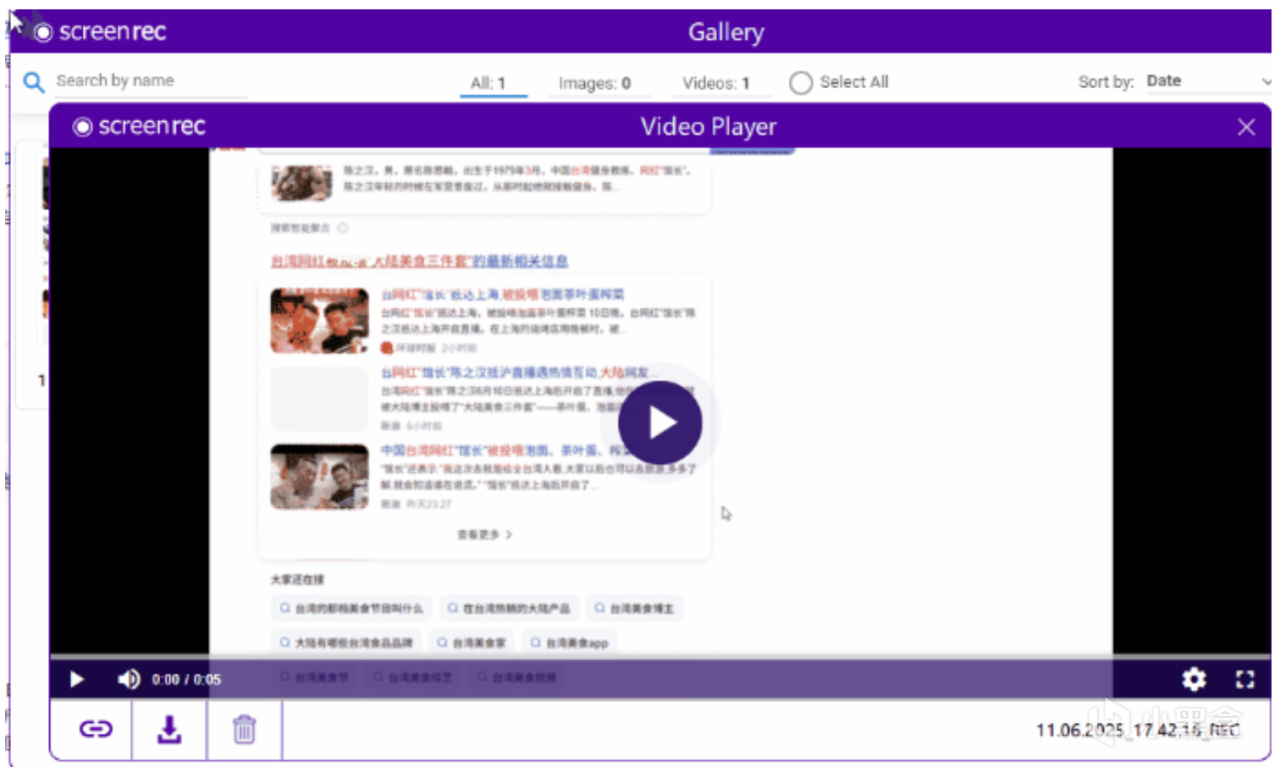Copy shareable link with the chain icon
1280x767 pixels.
96,730
